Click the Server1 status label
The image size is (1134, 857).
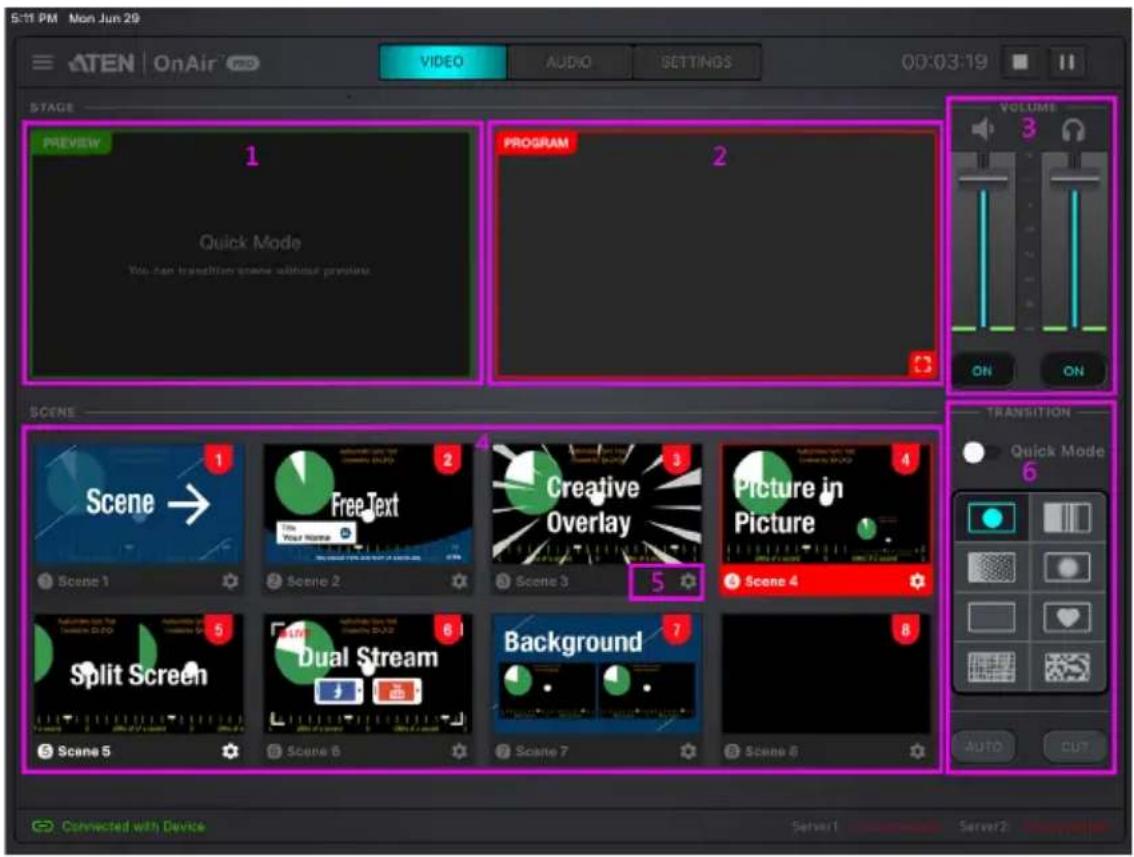815,826
